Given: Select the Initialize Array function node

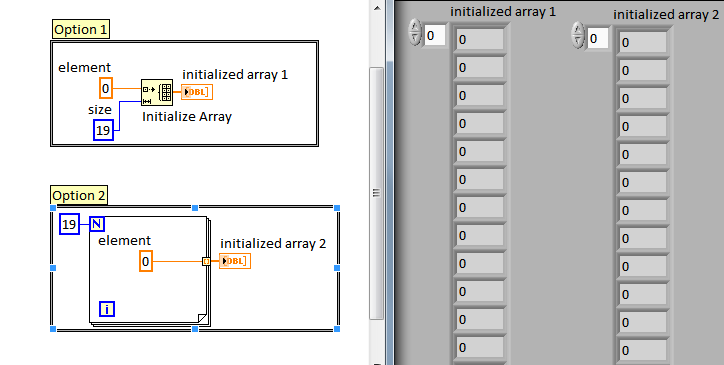Looking at the screenshot, I should point(157,92).
